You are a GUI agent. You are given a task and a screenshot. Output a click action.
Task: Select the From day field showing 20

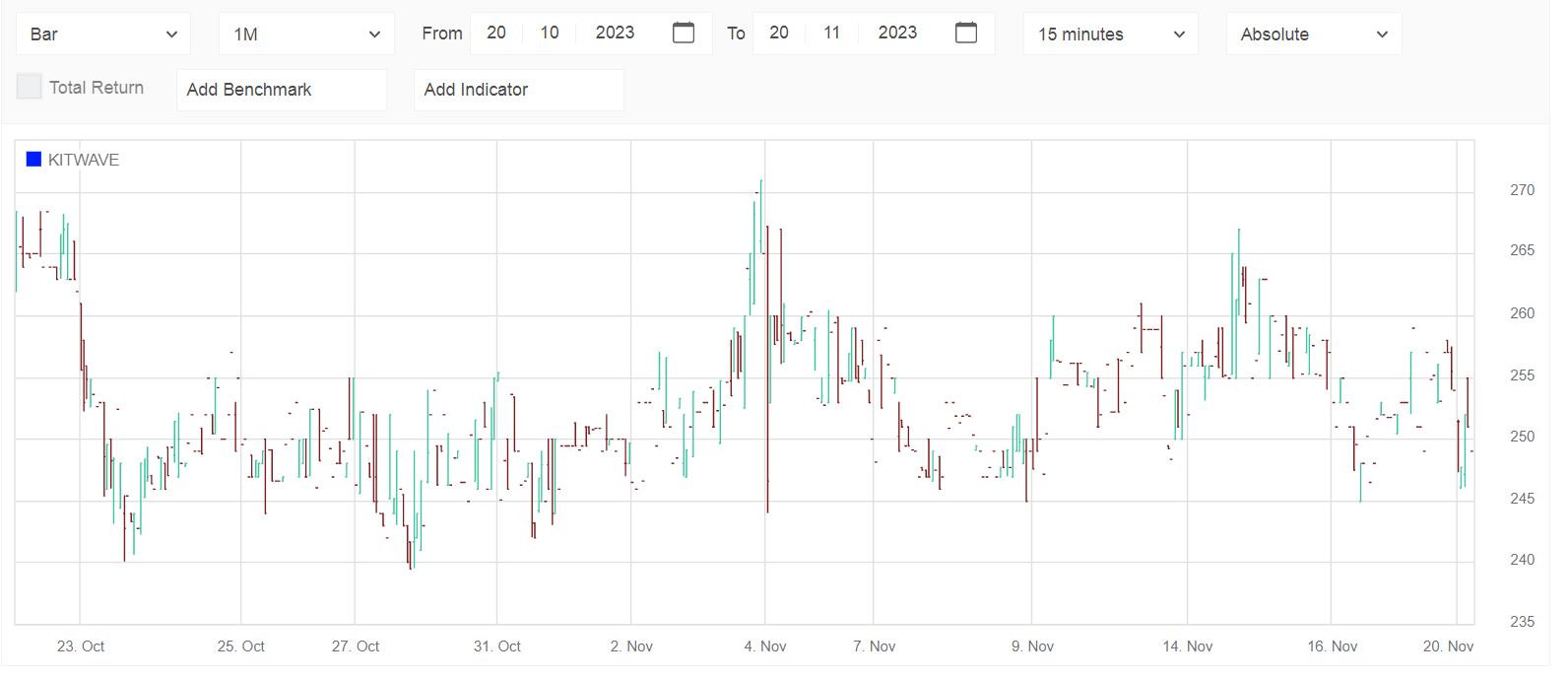496,33
